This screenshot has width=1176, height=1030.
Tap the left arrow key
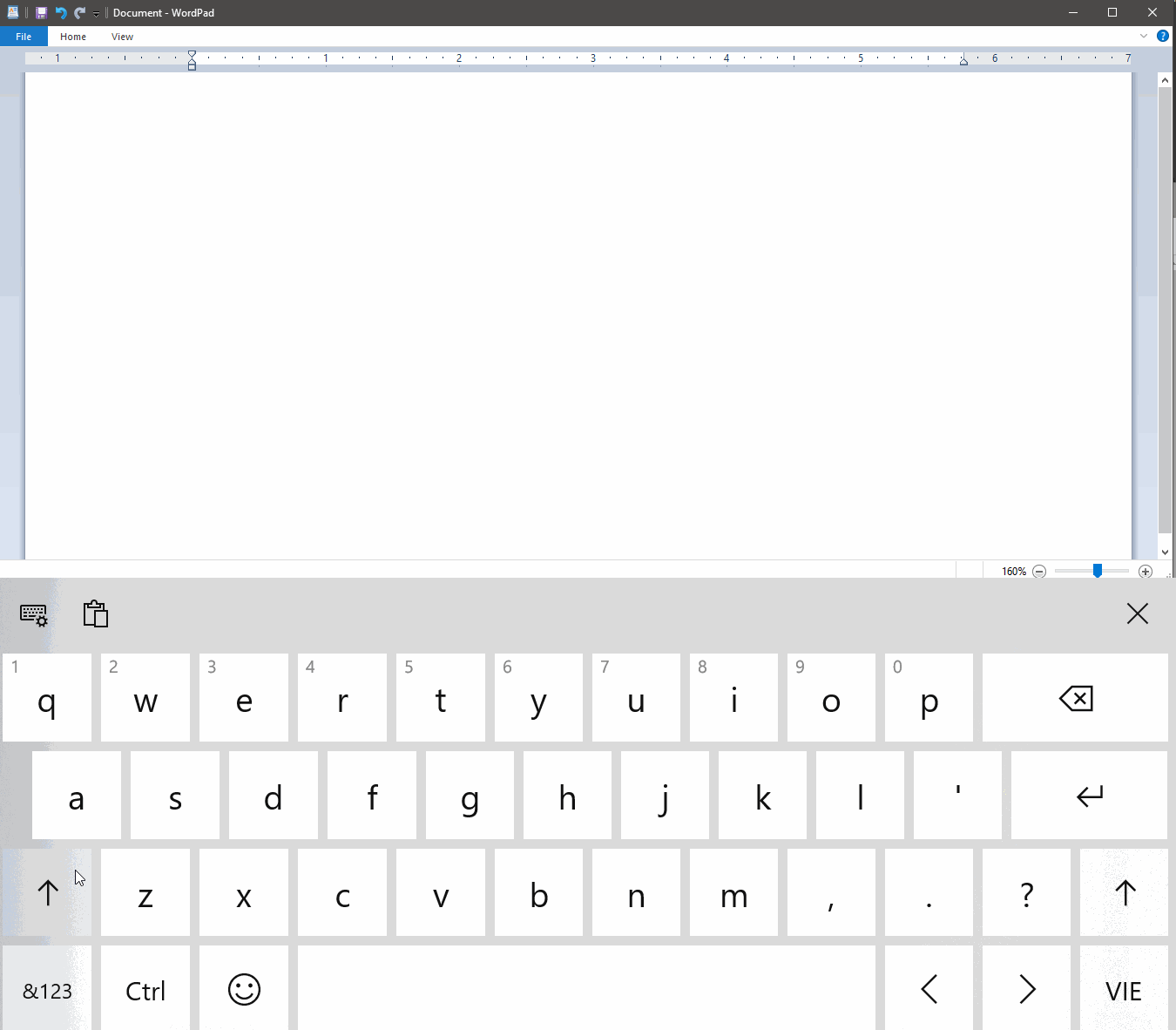pyautogui.click(x=929, y=990)
